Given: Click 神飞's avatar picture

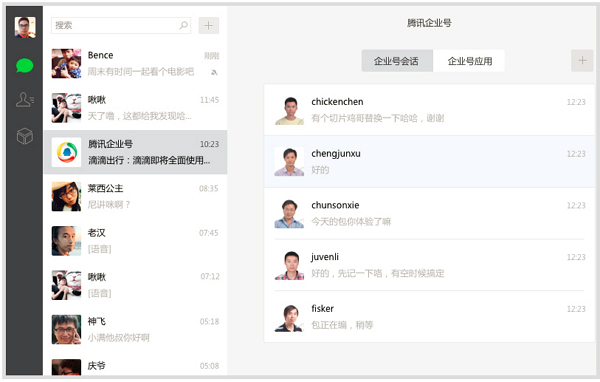Looking at the screenshot, I should (66, 330).
